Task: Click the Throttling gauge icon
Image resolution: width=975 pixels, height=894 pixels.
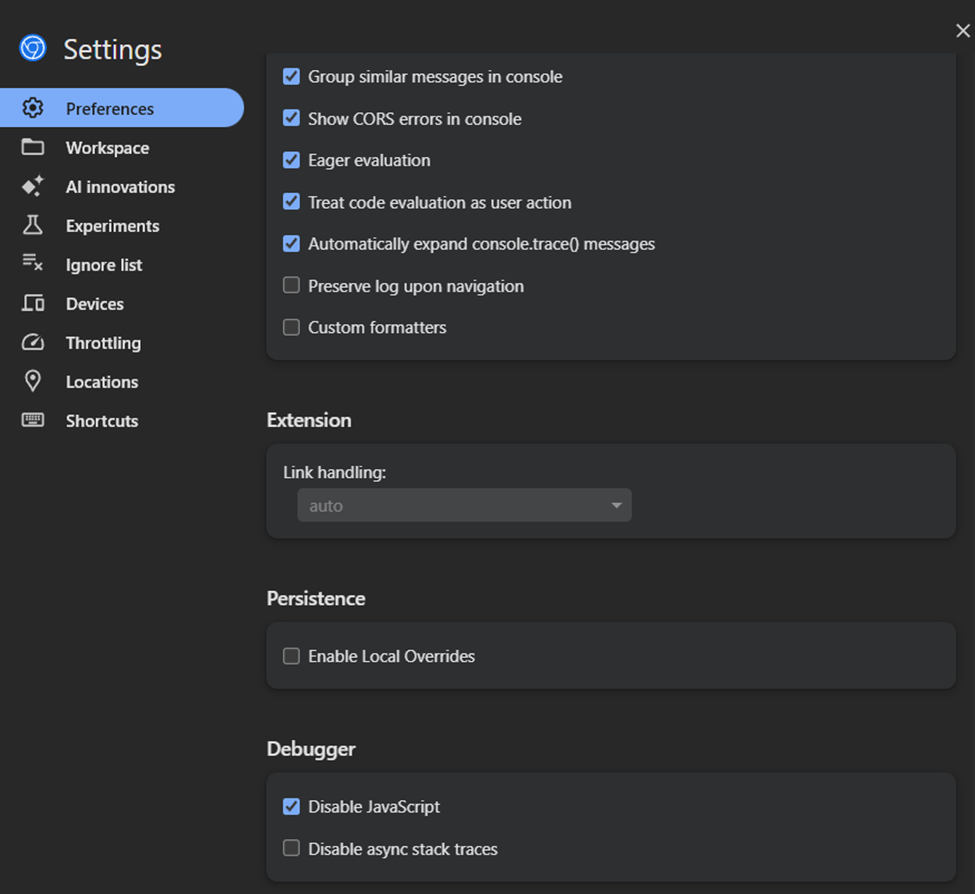Action: coord(33,342)
